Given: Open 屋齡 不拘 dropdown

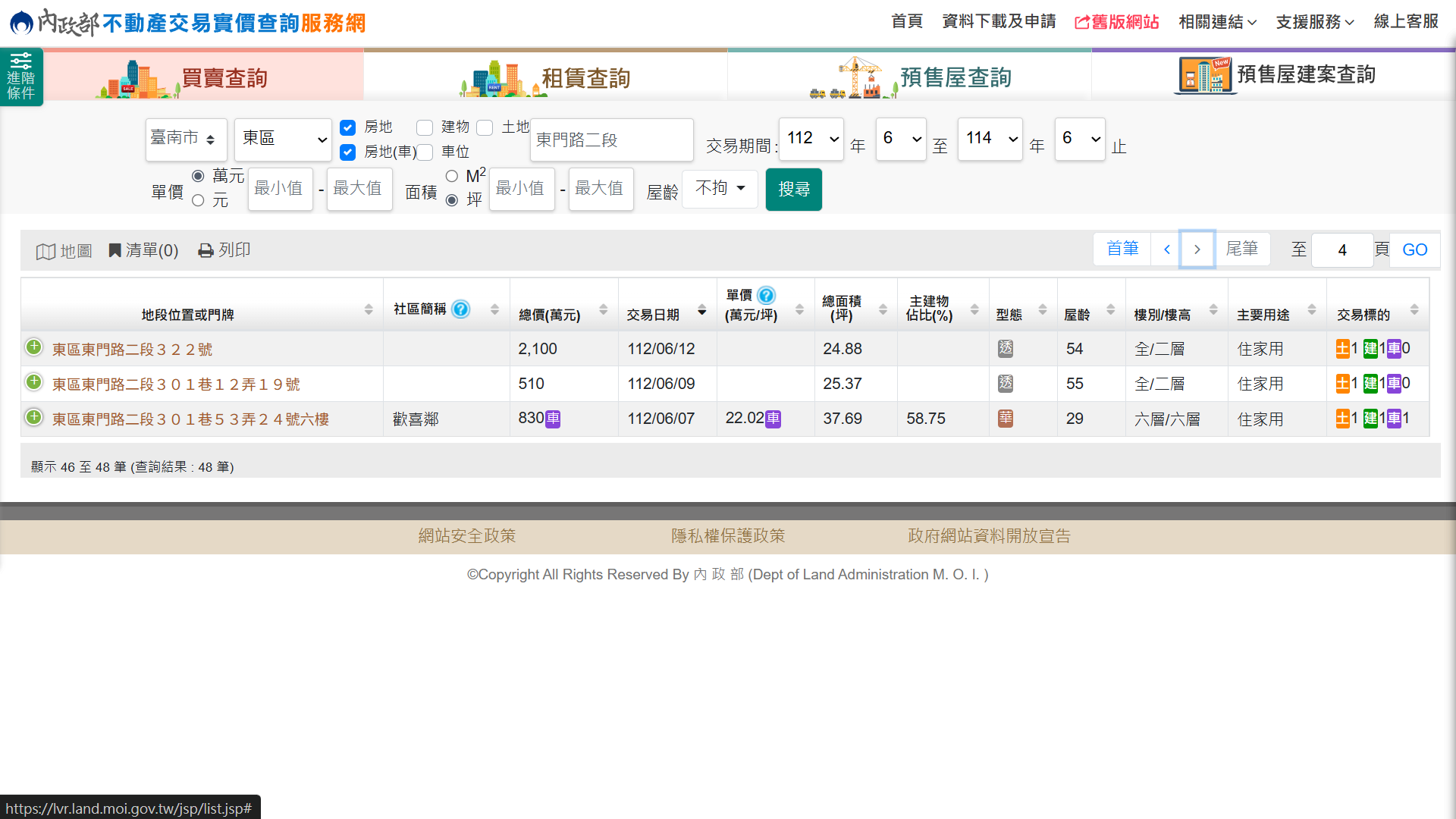Looking at the screenshot, I should [x=720, y=188].
